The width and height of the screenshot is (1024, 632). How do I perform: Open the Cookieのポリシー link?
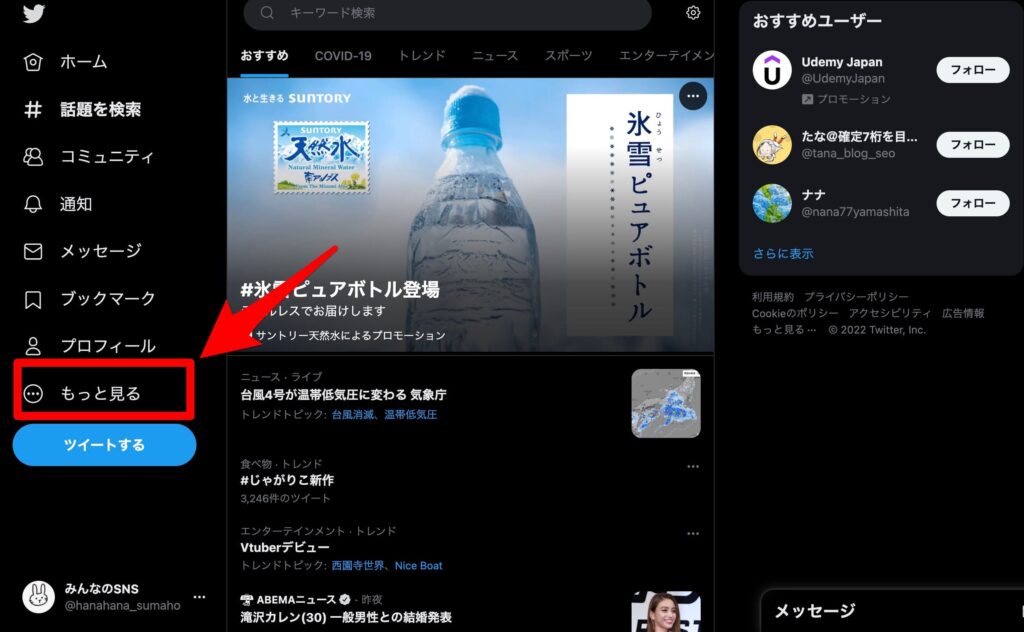795,313
